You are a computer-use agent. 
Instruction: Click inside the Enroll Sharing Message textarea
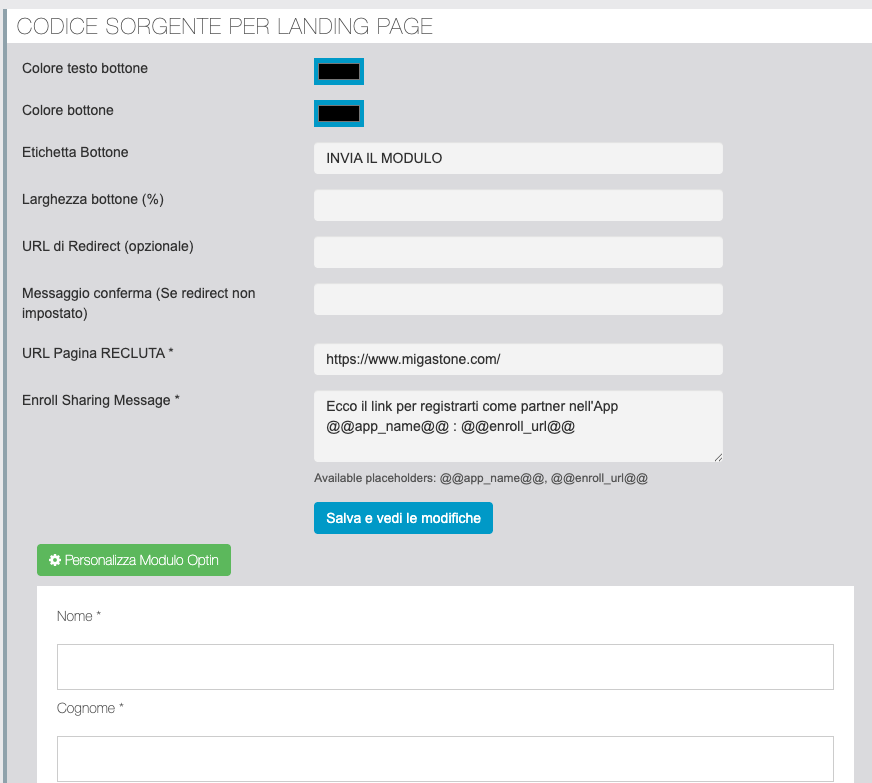pyautogui.click(x=518, y=426)
